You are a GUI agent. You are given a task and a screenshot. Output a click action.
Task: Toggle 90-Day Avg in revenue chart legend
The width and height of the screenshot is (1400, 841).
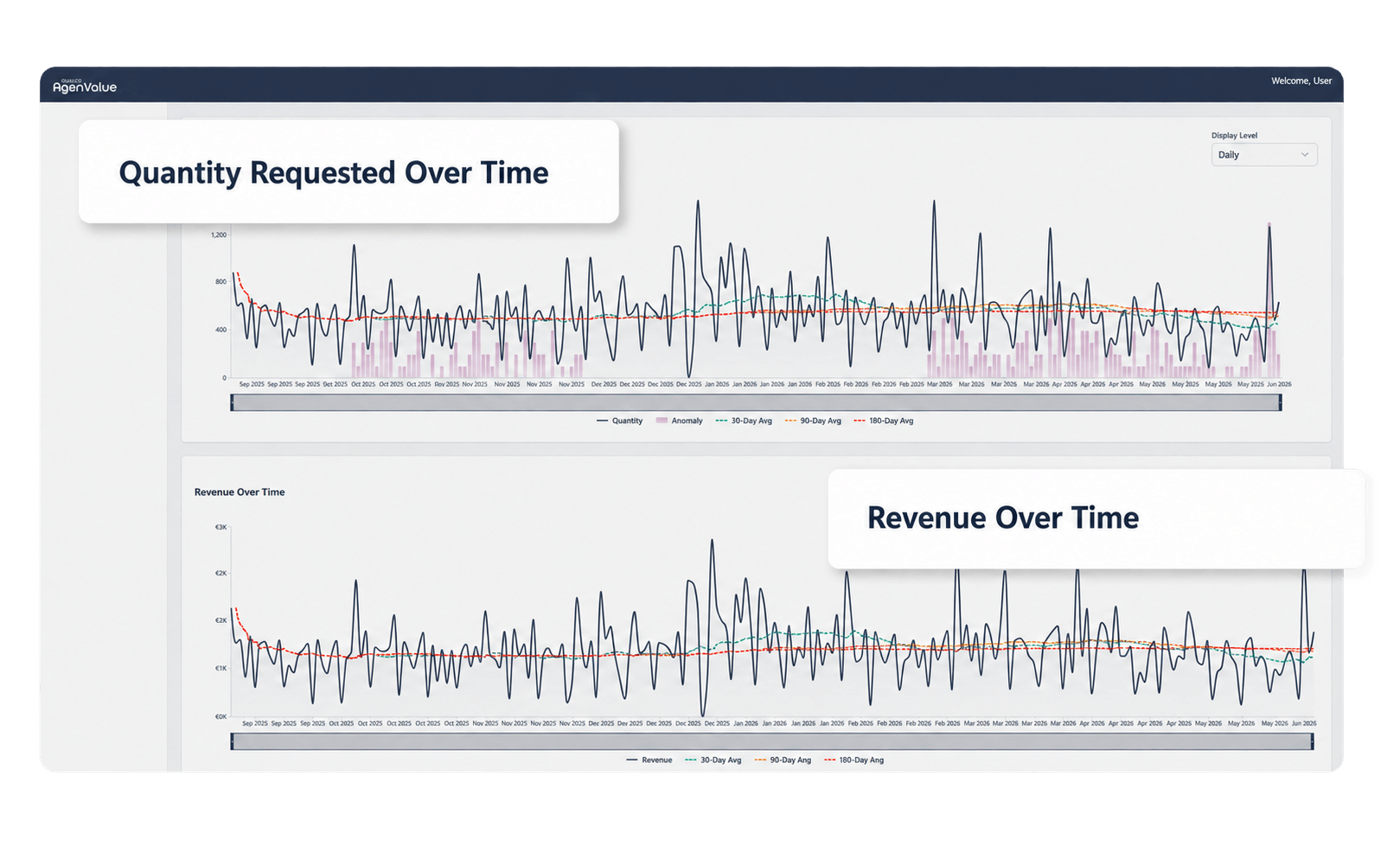tap(783, 760)
